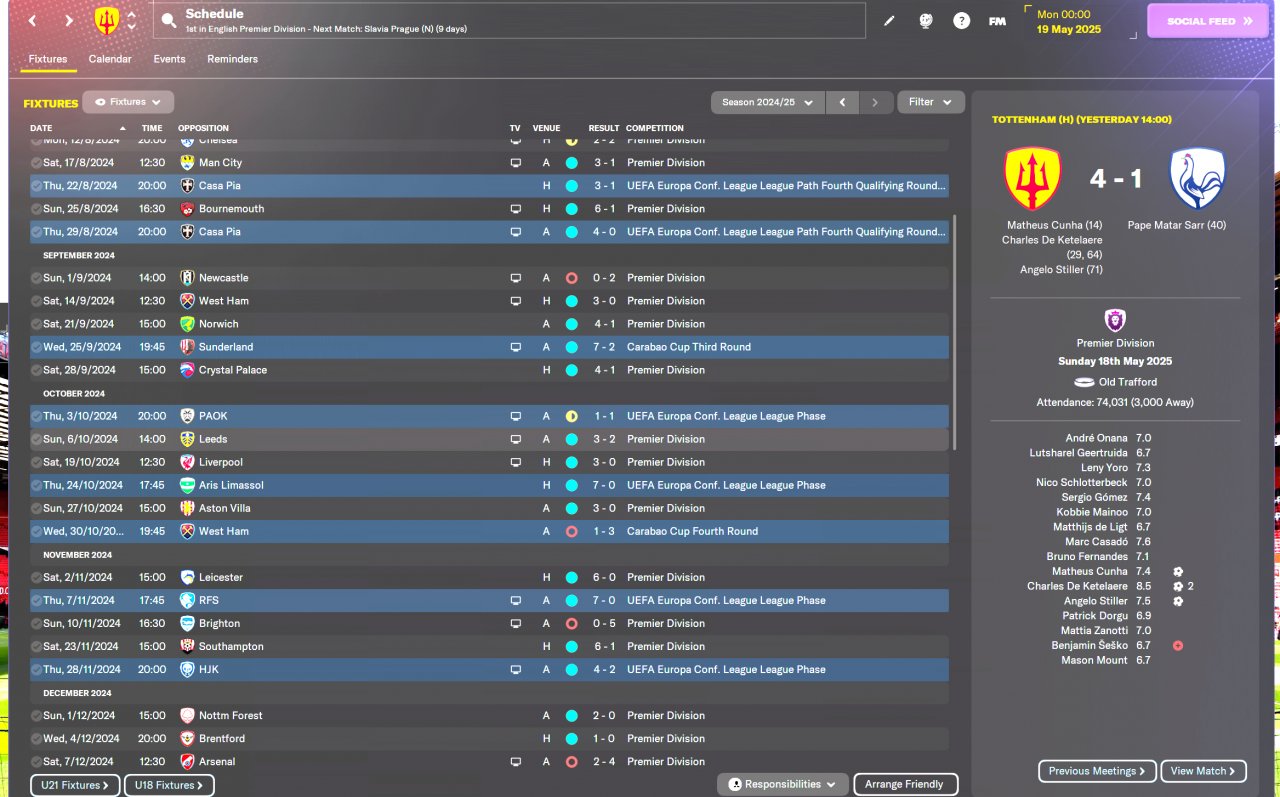Click the Newcastle club badge

pyautogui.click(x=187, y=278)
